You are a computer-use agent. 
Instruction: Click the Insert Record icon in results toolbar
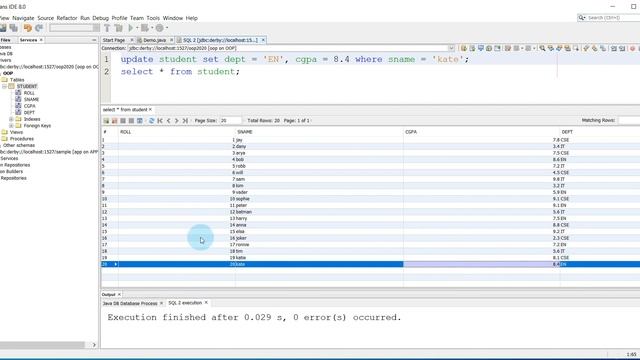click(106, 121)
